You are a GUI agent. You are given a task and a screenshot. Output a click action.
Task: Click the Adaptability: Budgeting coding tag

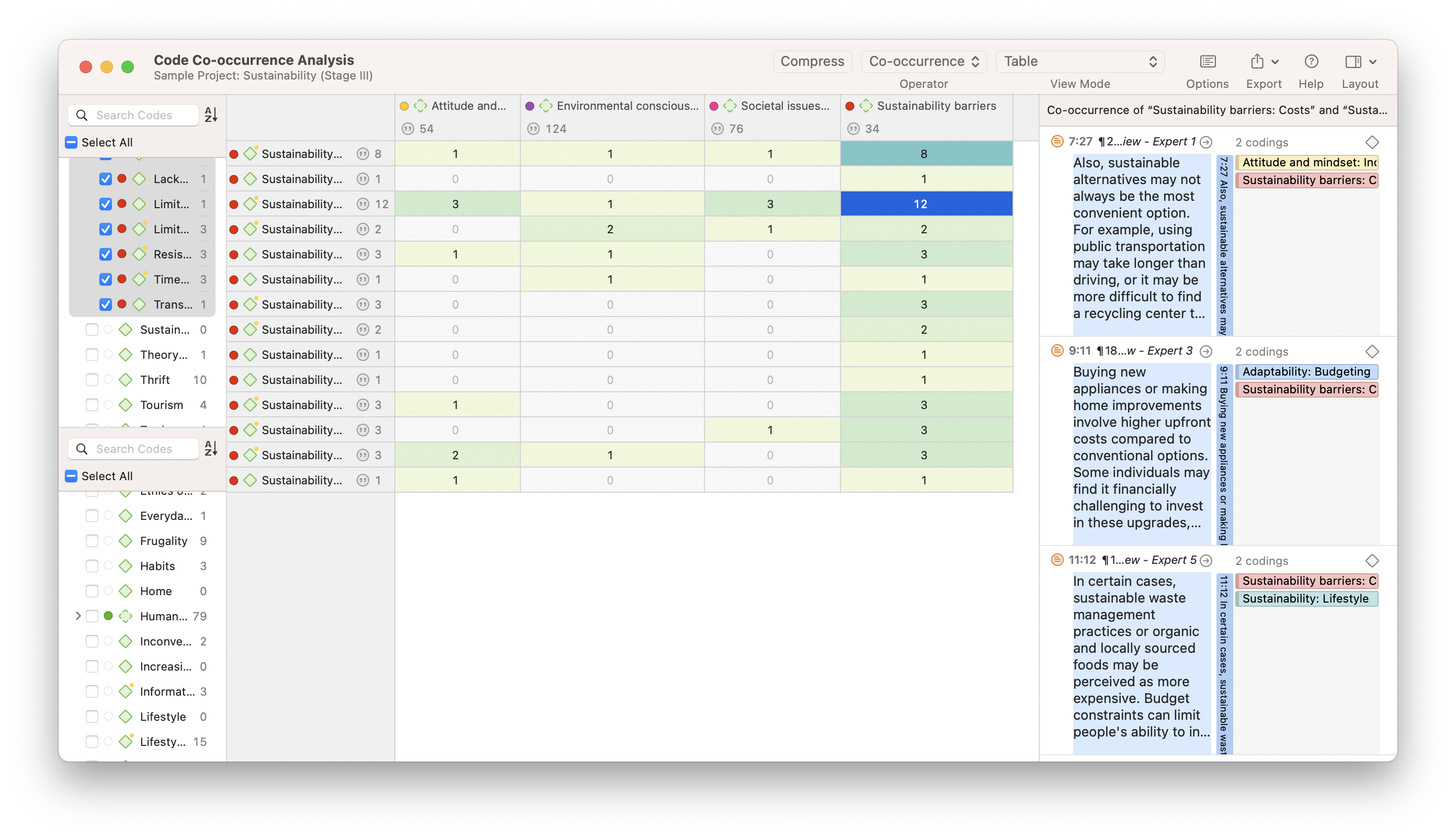point(1305,372)
